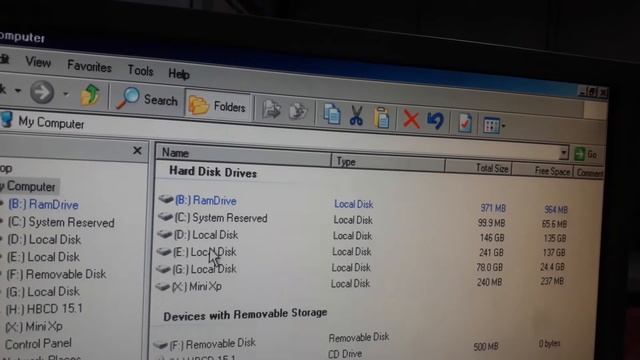Select (E:) Local Disk in folder tree
The height and width of the screenshot is (360, 640).
click(x=43, y=257)
